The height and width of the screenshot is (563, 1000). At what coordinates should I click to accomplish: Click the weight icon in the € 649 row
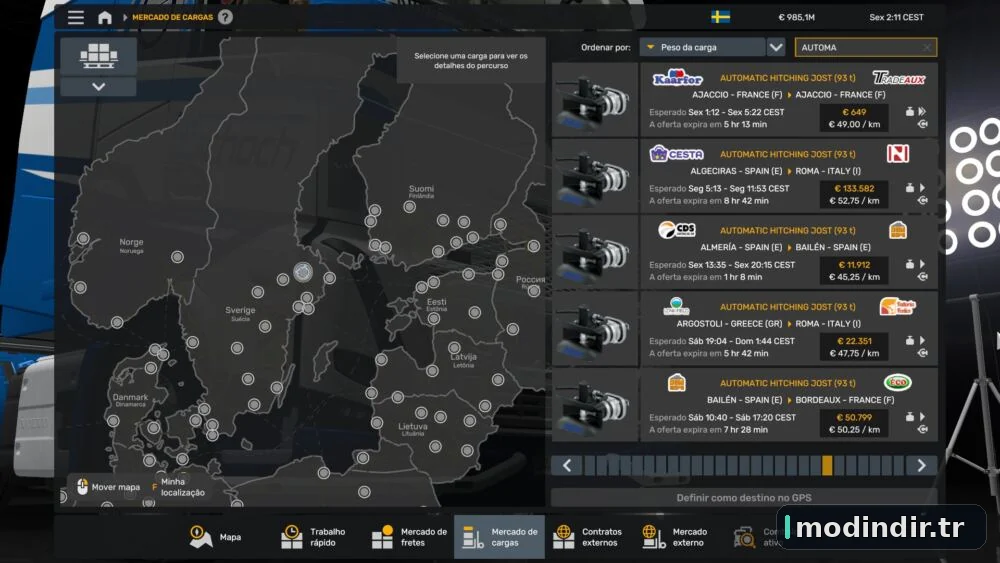(909, 112)
